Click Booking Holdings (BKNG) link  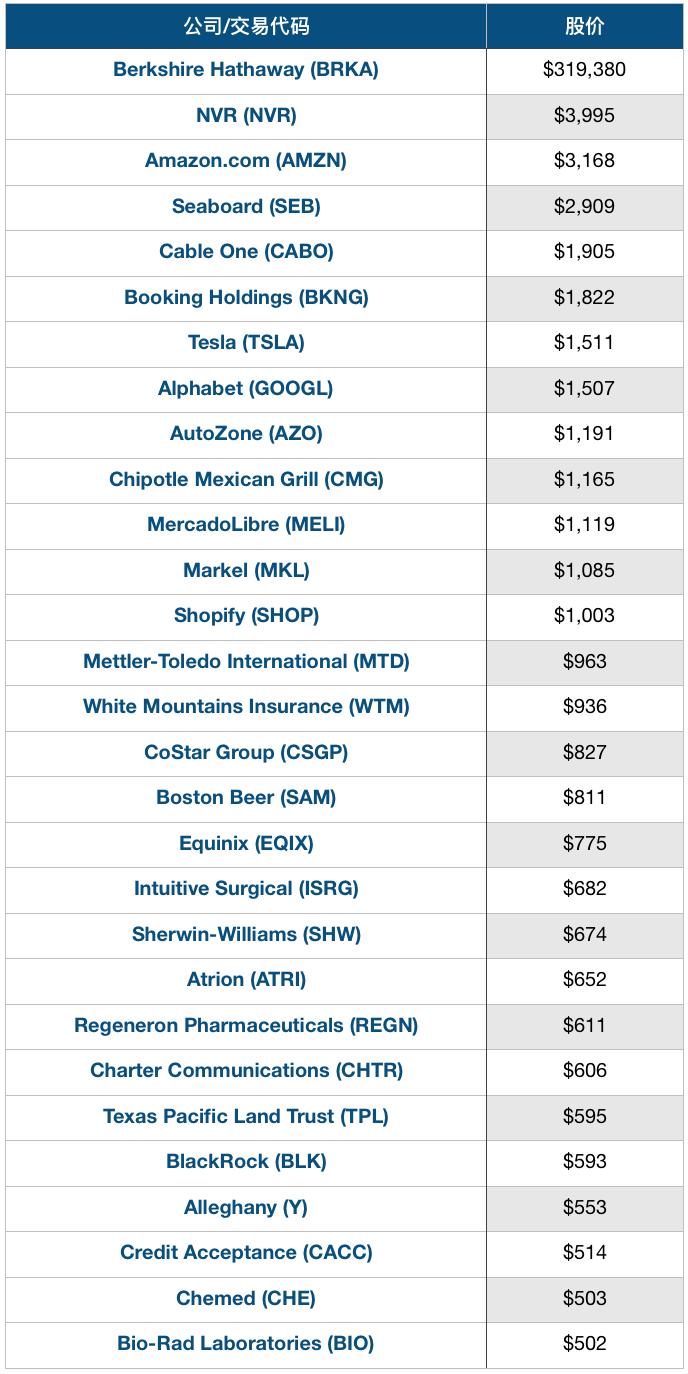pyautogui.click(x=246, y=297)
